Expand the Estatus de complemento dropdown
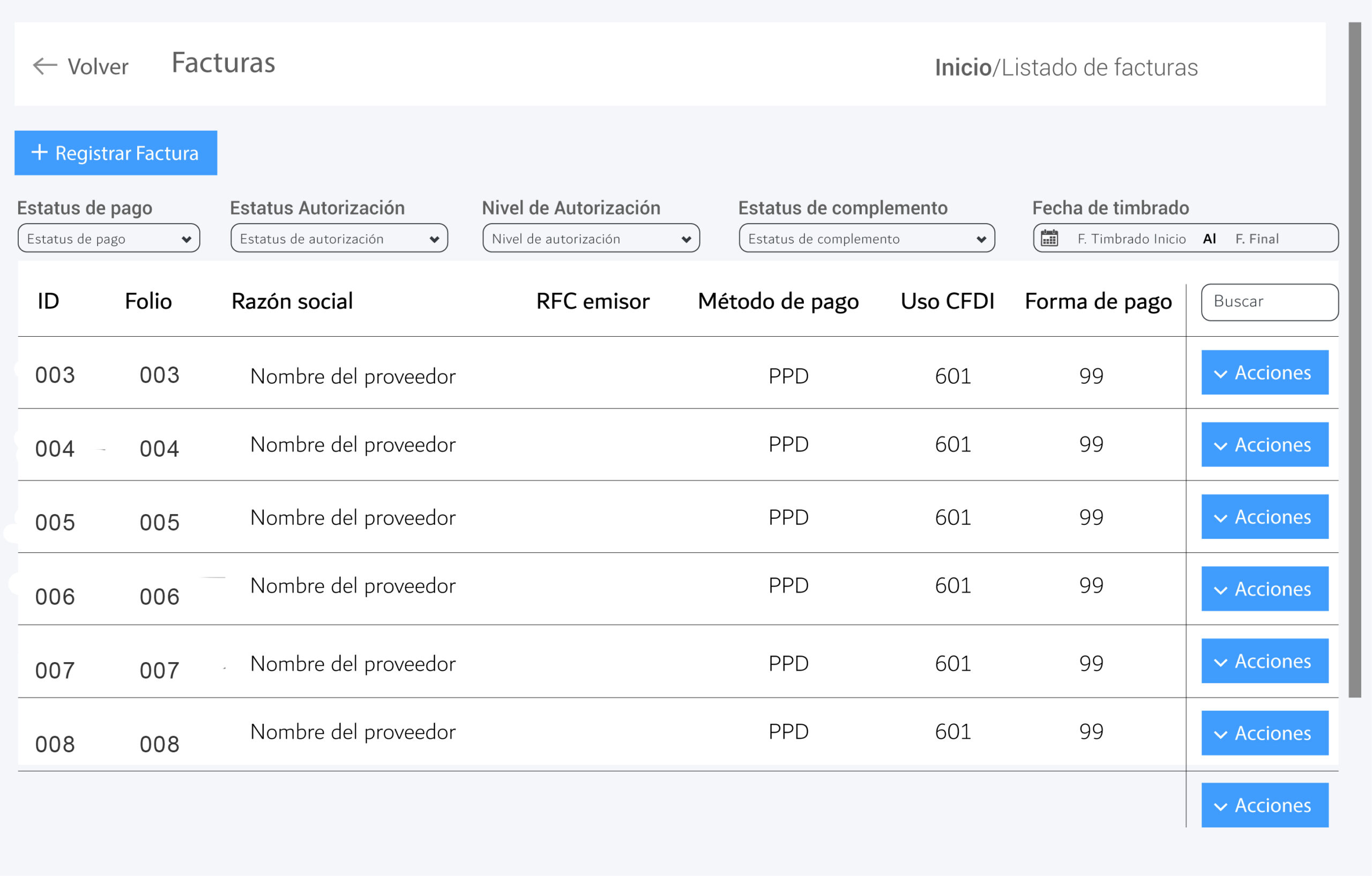The image size is (1372, 876). point(866,238)
